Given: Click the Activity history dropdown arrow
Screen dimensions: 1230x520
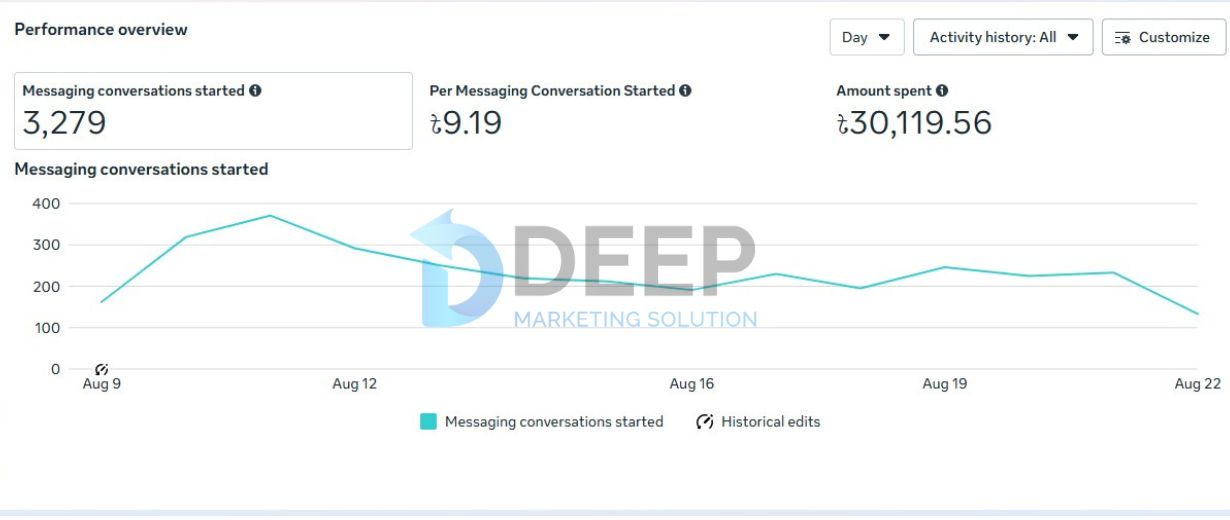Looking at the screenshot, I should 1073,37.
